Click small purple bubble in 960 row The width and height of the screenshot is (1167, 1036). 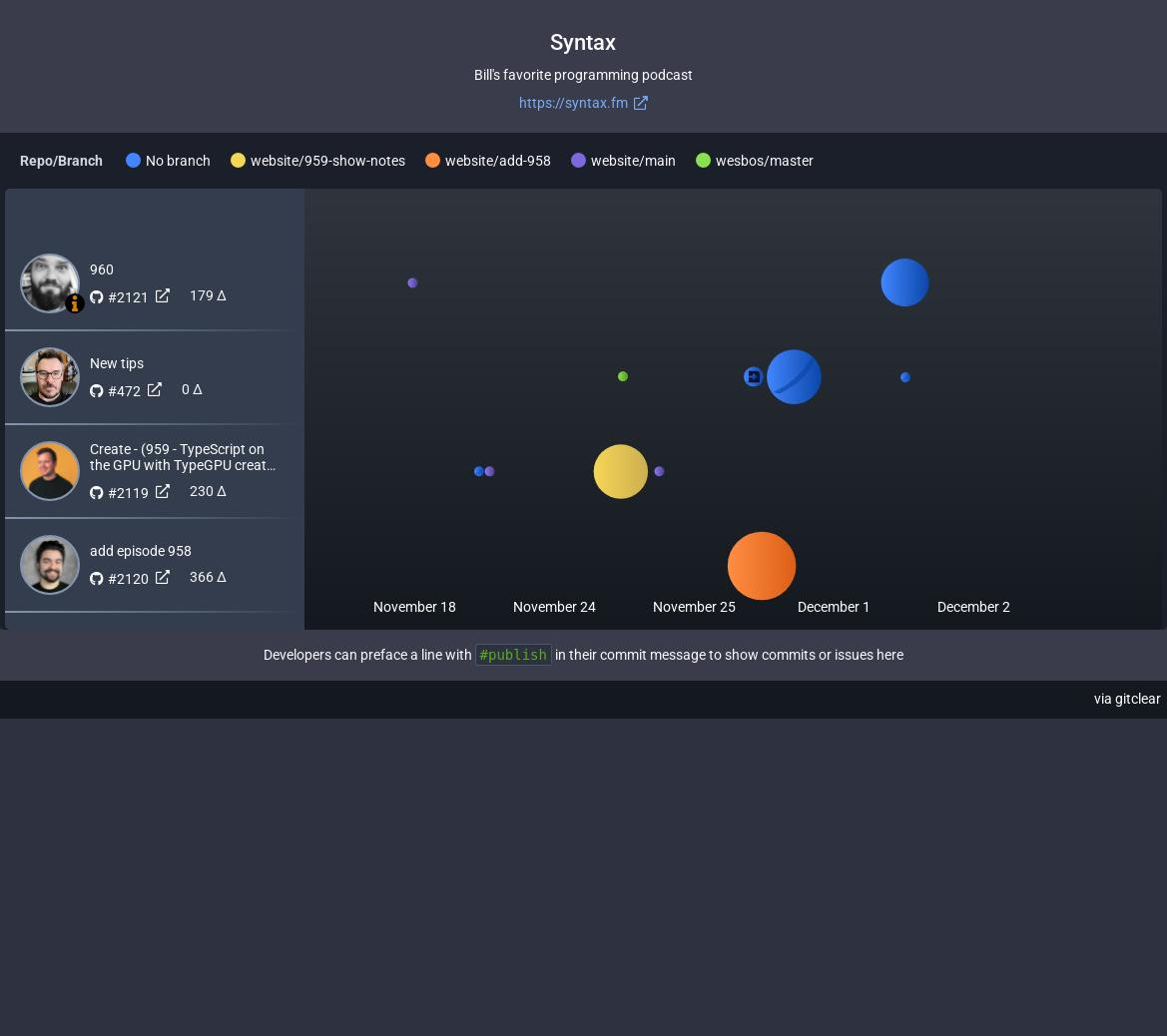point(413,282)
